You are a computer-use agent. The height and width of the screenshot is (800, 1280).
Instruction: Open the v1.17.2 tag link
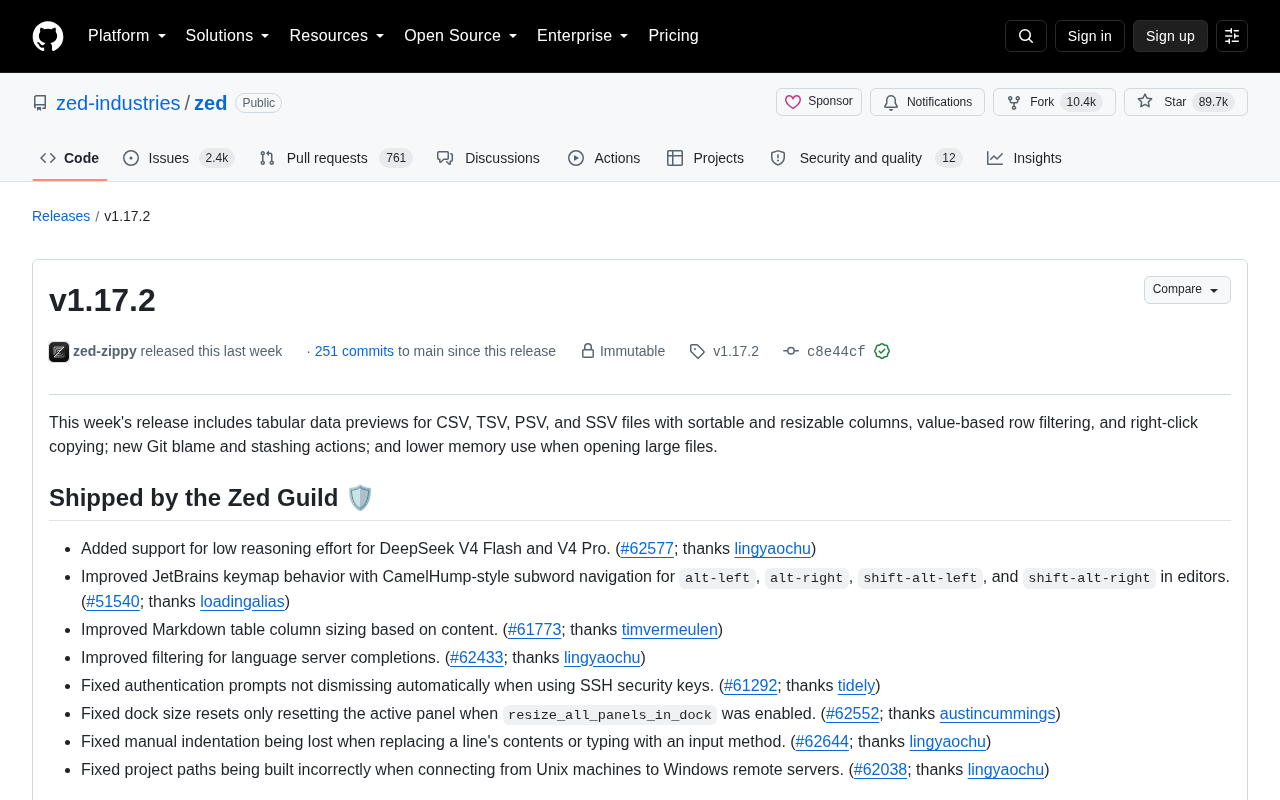(x=736, y=351)
